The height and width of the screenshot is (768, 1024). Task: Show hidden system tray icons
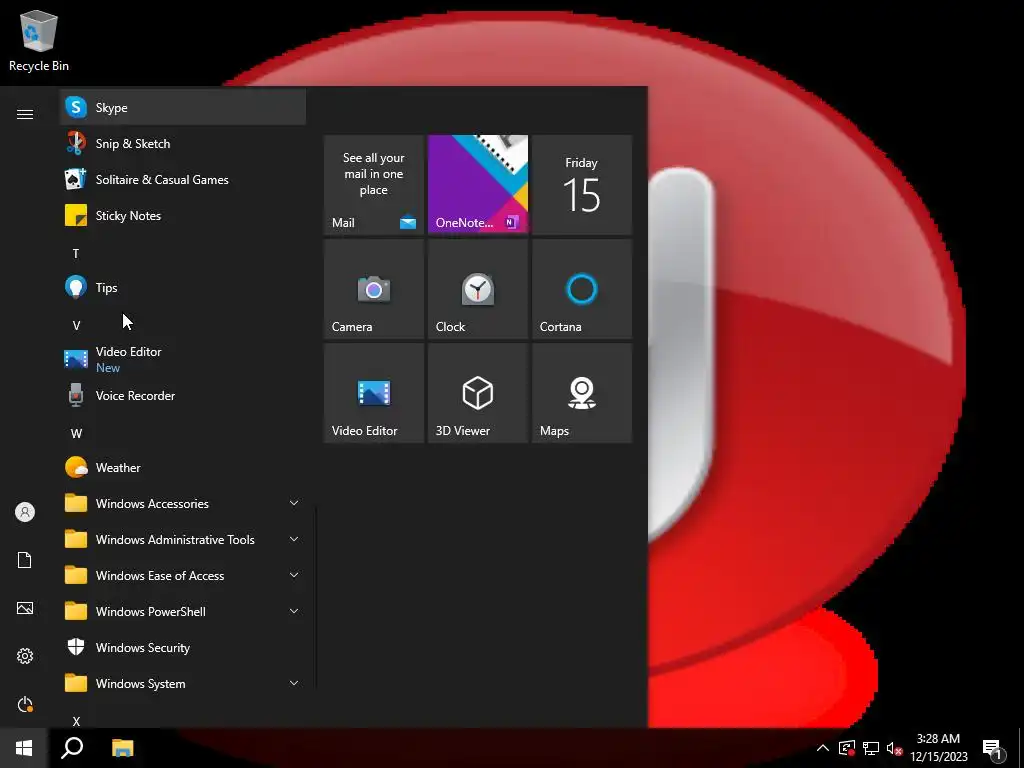pyautogui.click(x=823, y=748)
